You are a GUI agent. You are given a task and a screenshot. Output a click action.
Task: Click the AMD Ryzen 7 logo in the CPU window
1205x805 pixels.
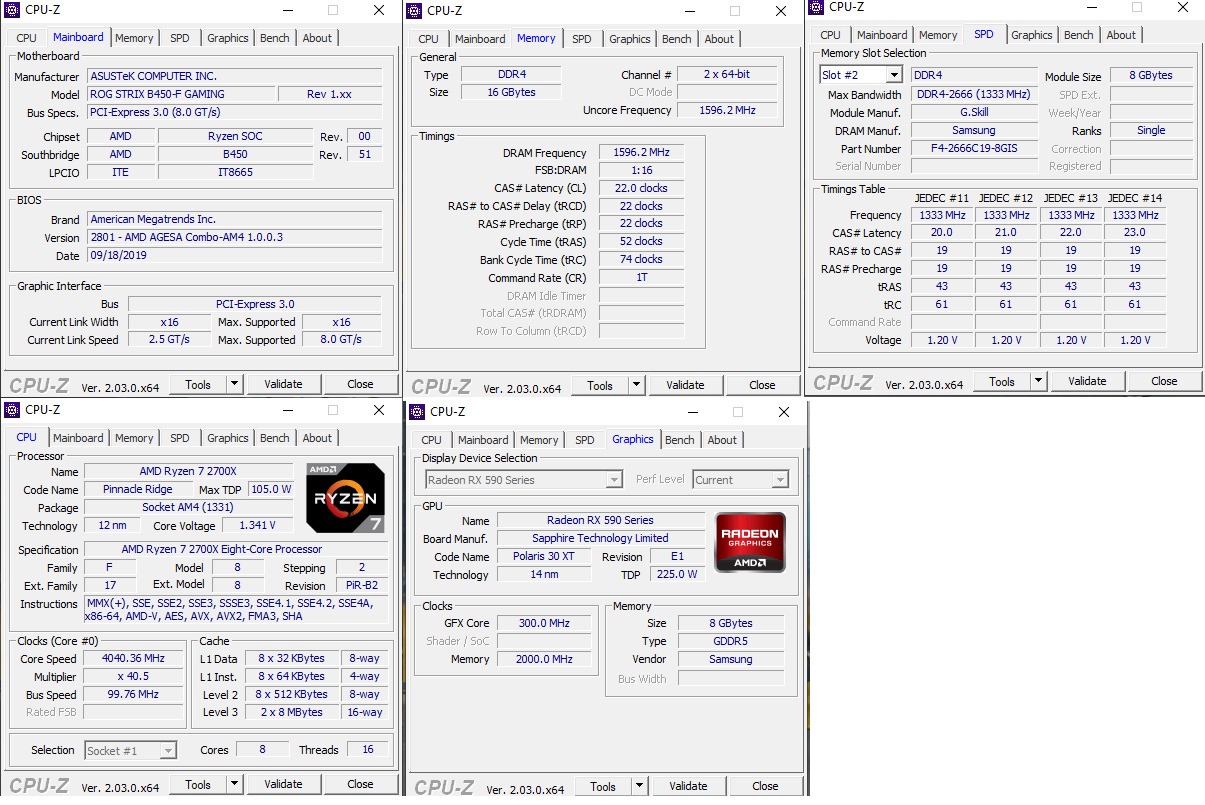[x=345, y=497]
